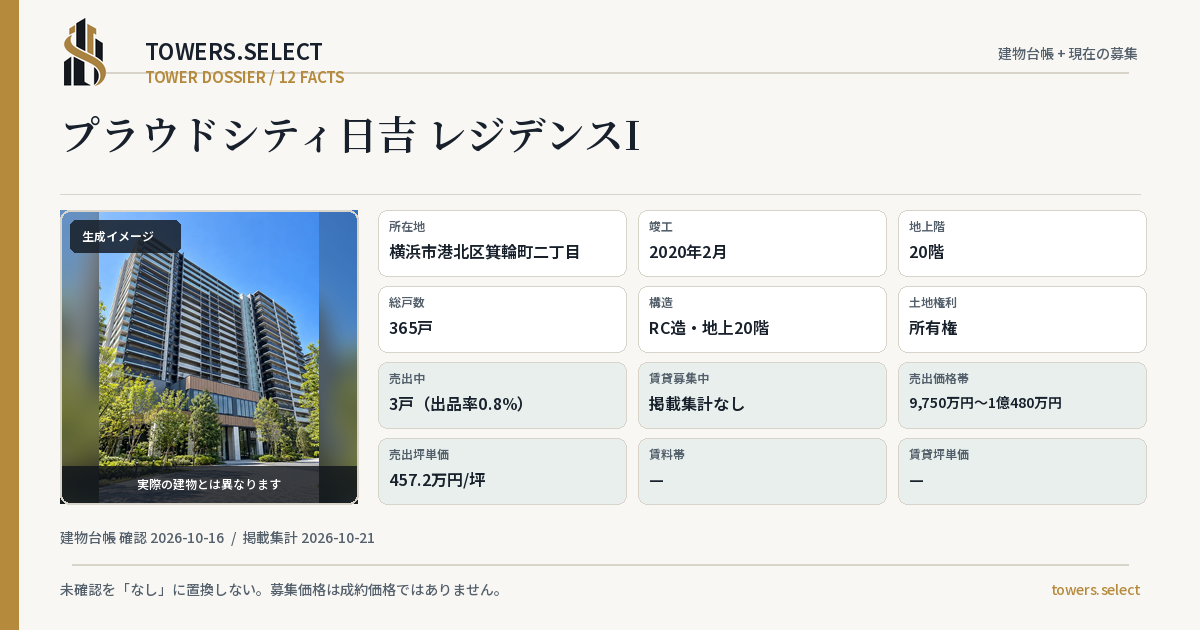This screenshot has height=630, width=1200.
Task: Select the 所在地 address card
Action: click(502, 243)
